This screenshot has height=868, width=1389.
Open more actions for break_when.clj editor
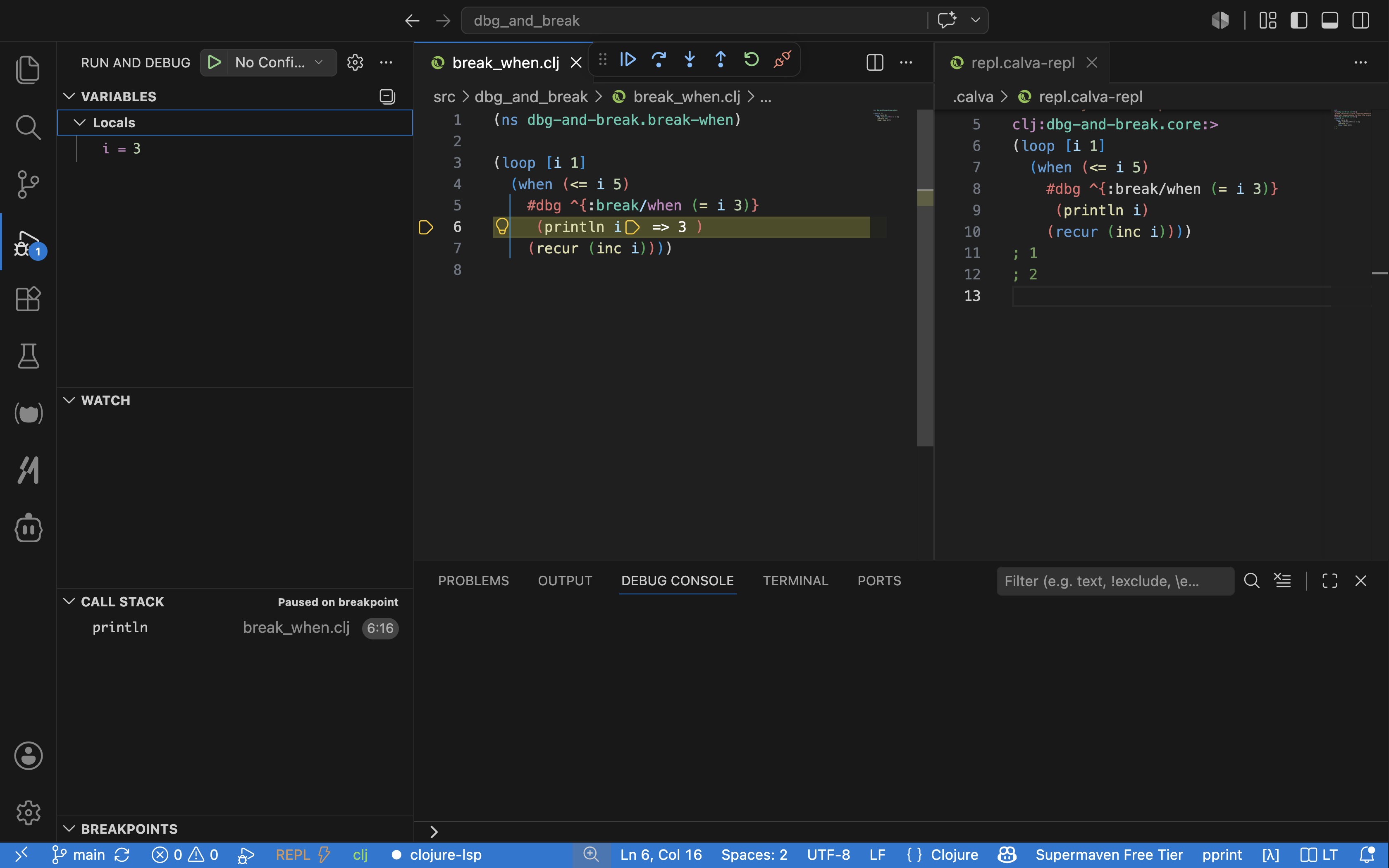coord(906,62)
